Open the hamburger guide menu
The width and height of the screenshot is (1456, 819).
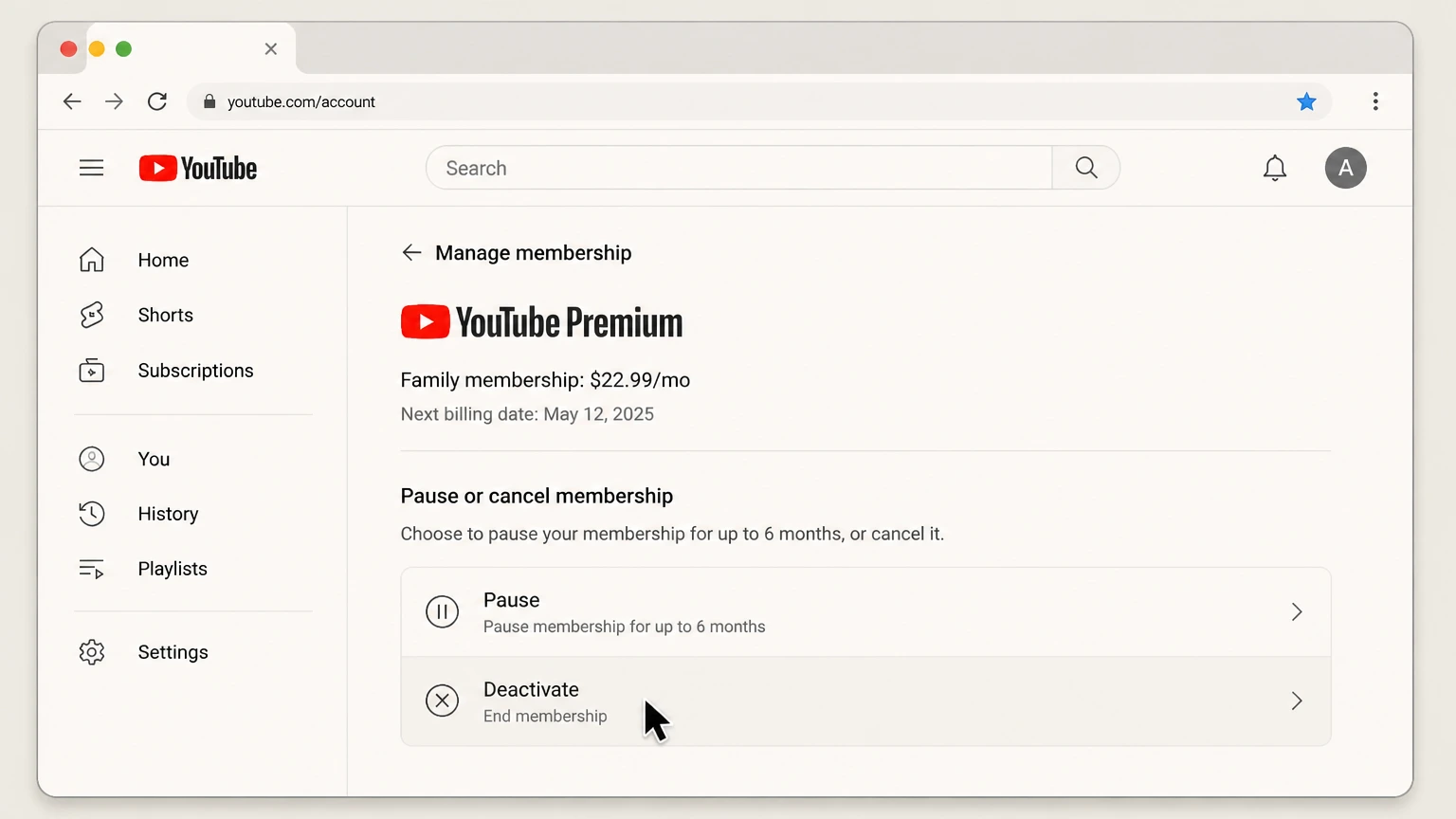click(91, 168)
